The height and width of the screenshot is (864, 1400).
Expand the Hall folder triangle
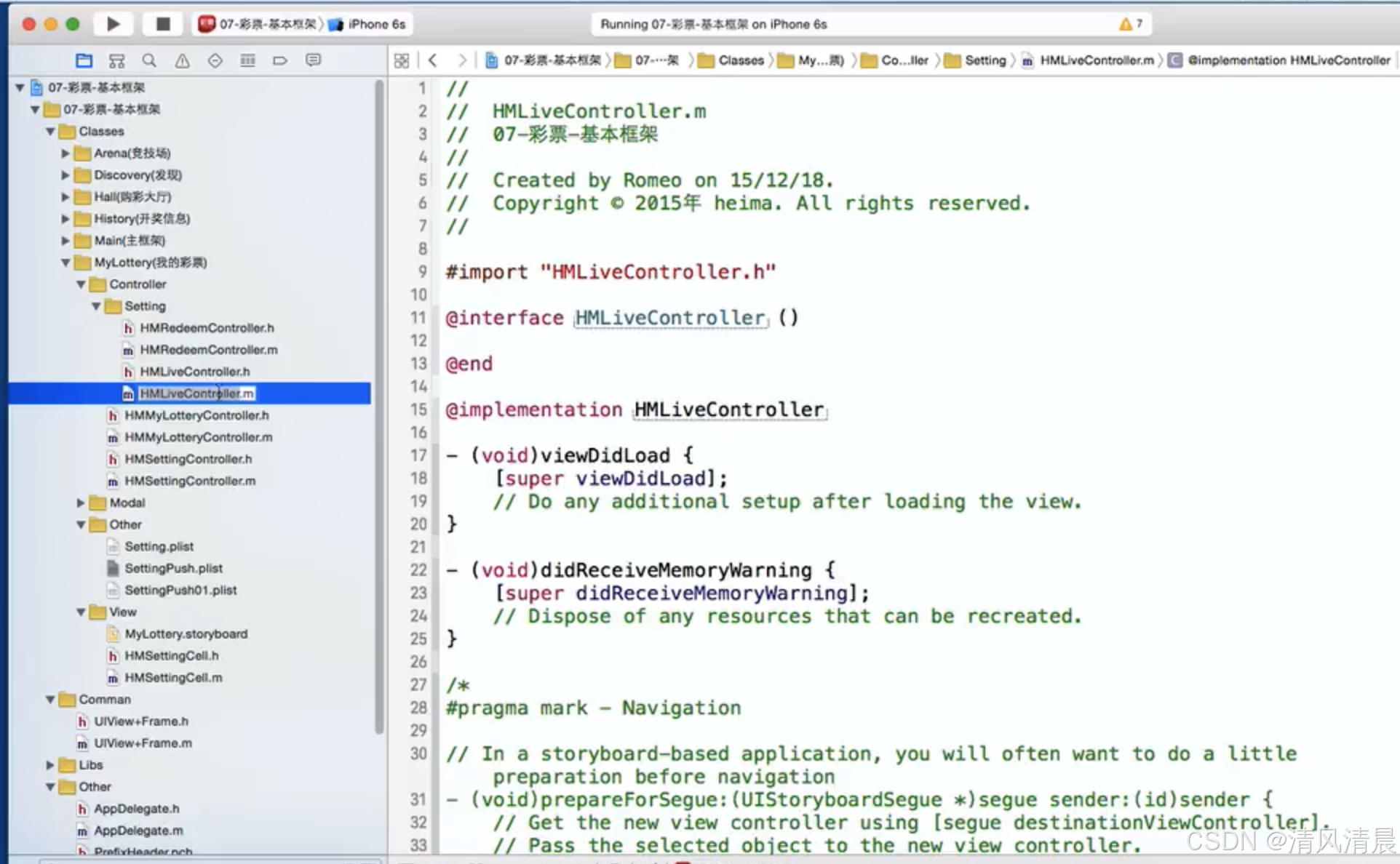[x=65, y=197]
